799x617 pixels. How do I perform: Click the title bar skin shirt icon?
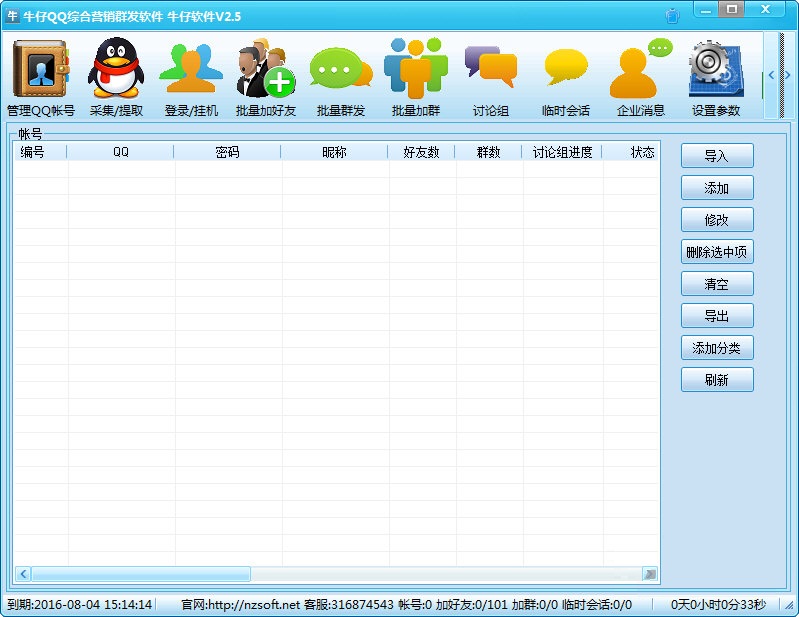pos(673,16)
